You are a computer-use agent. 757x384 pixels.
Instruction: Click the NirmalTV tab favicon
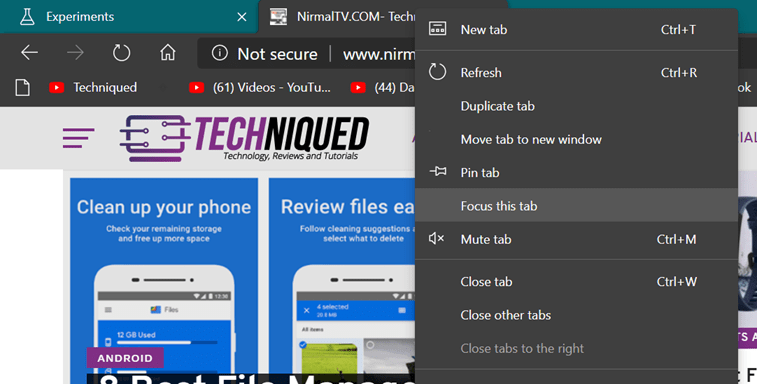click(279, 17)
